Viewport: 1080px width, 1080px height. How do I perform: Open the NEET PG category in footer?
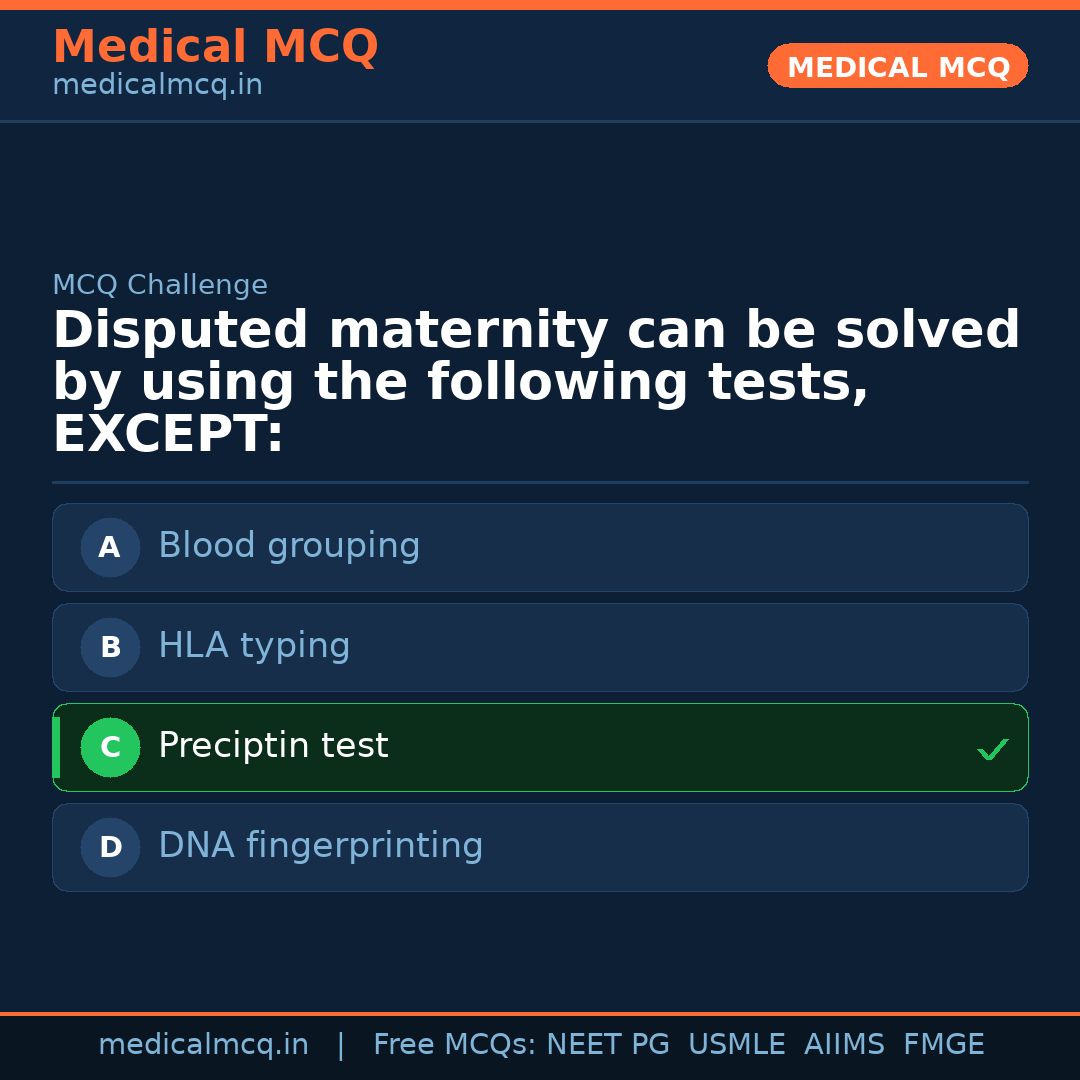[x=607, y=1043]
